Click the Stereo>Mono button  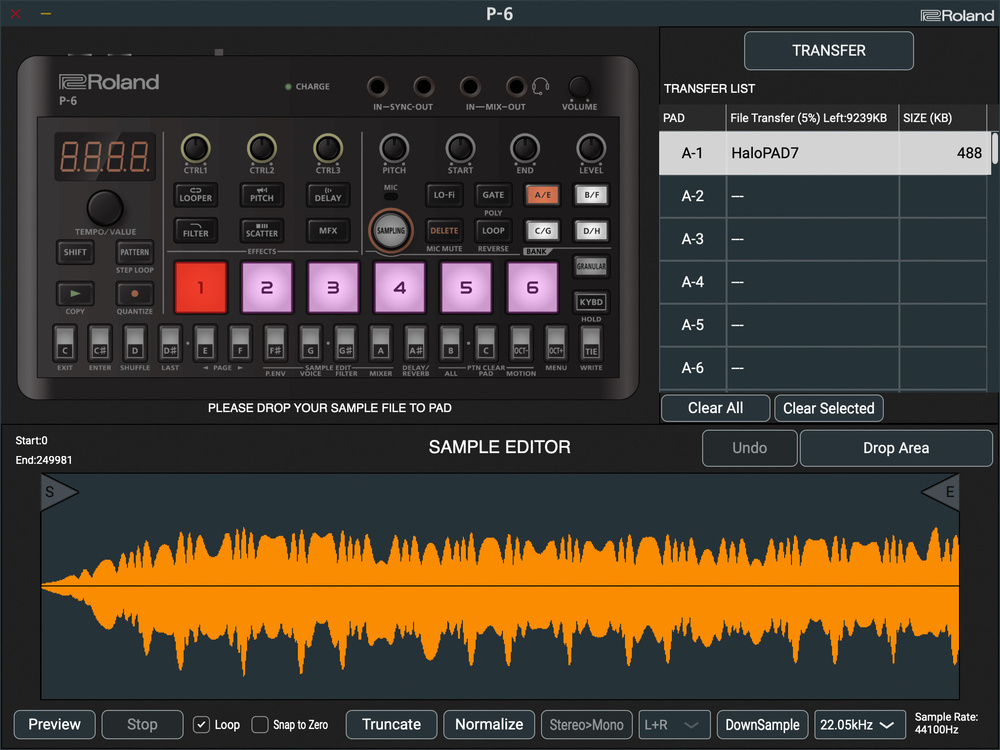587,724
